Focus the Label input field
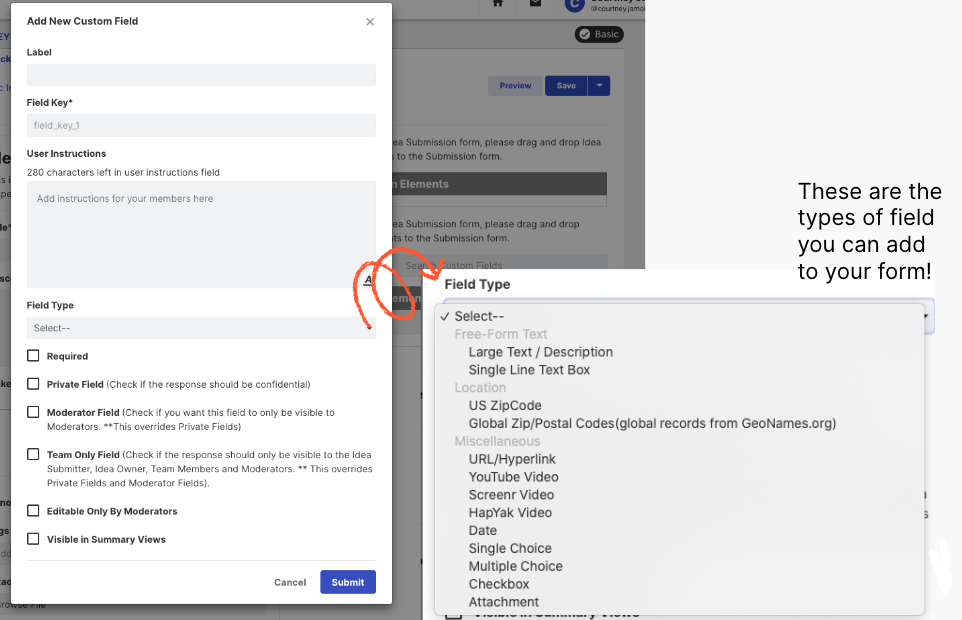This screenshot has width=962, height=620. (x=201, y=75)
